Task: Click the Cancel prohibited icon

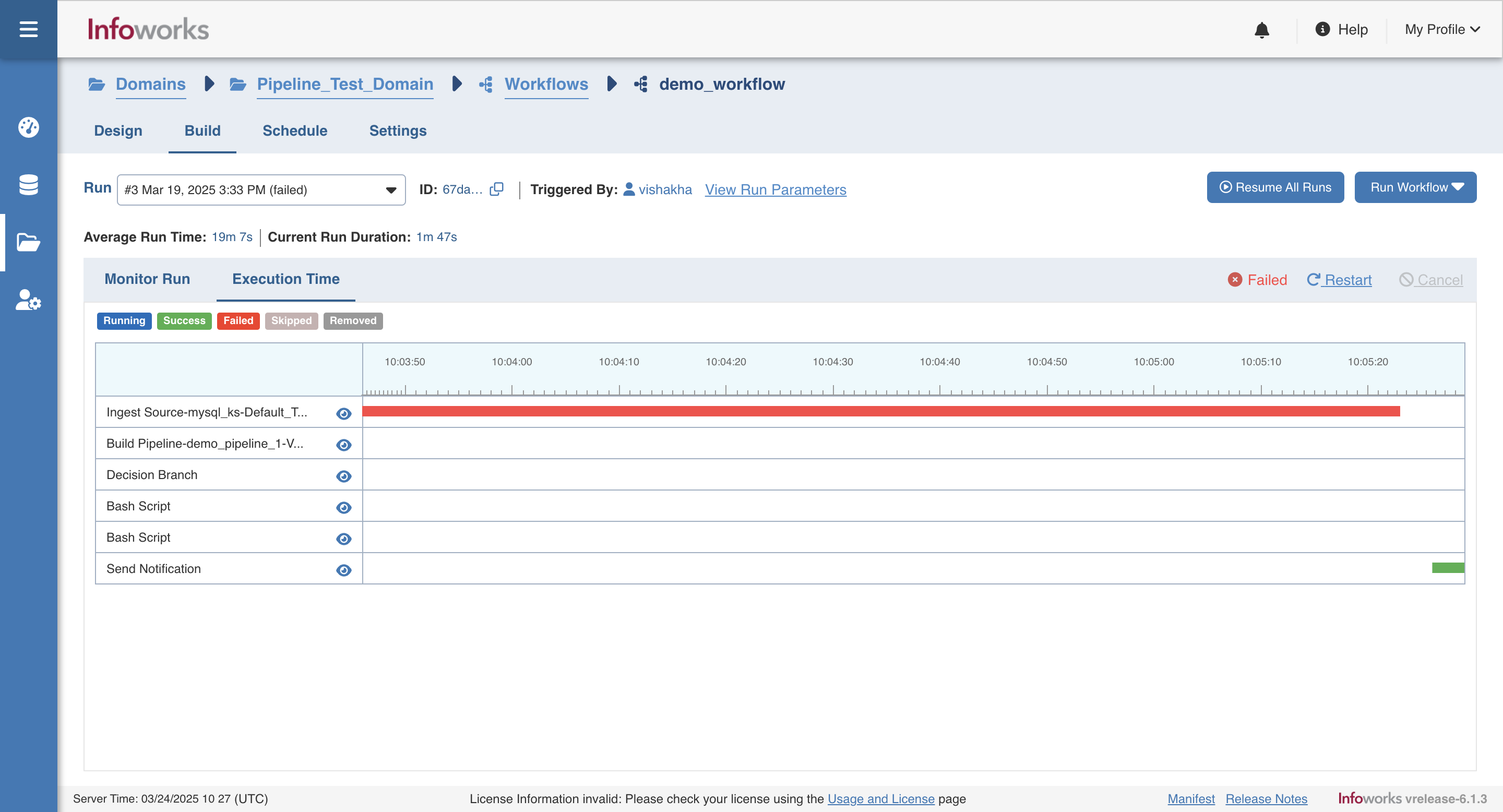Action: click(1406, 279)
